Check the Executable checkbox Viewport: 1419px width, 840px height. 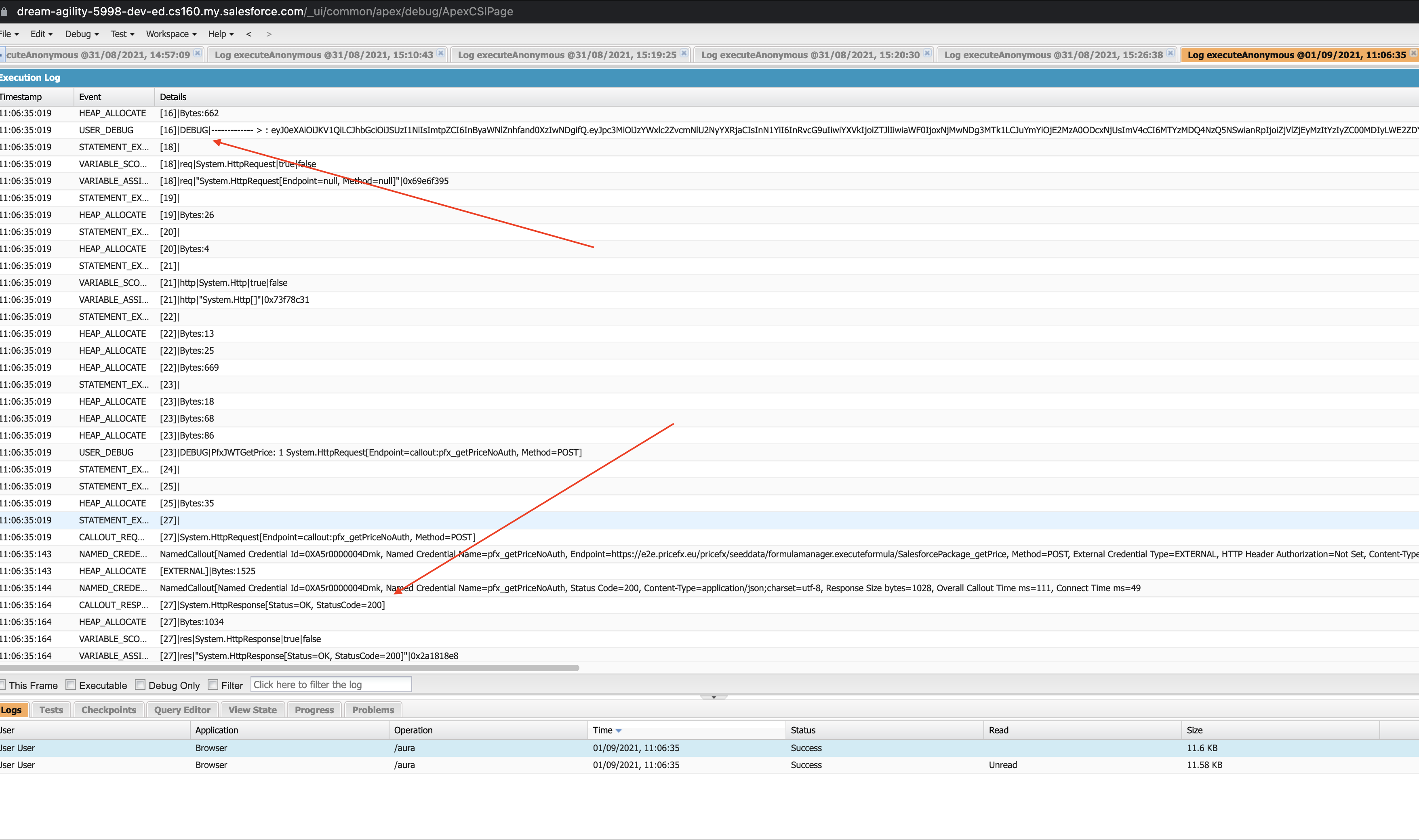click(70, 685)
